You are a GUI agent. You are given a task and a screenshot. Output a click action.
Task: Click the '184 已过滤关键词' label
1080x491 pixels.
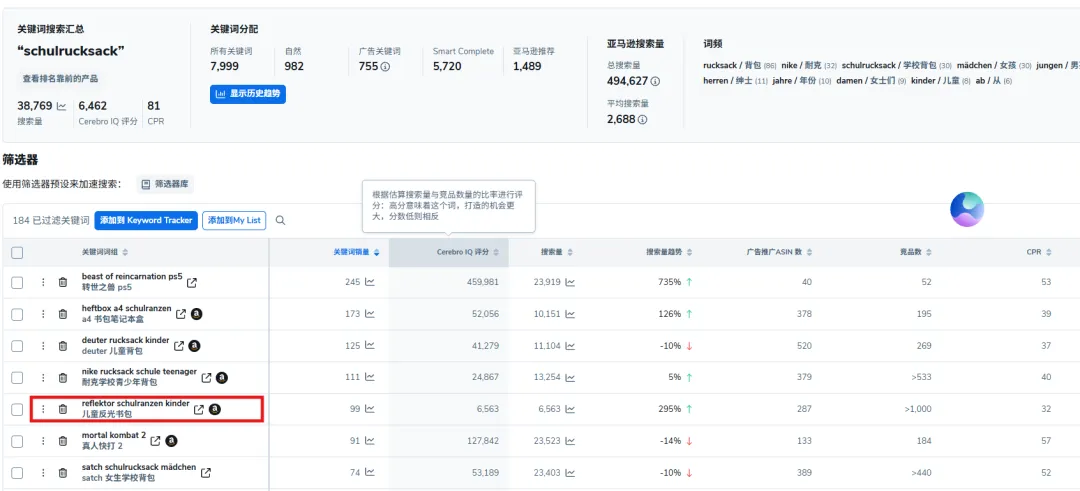pyautogui.click(x=51, y=220)
